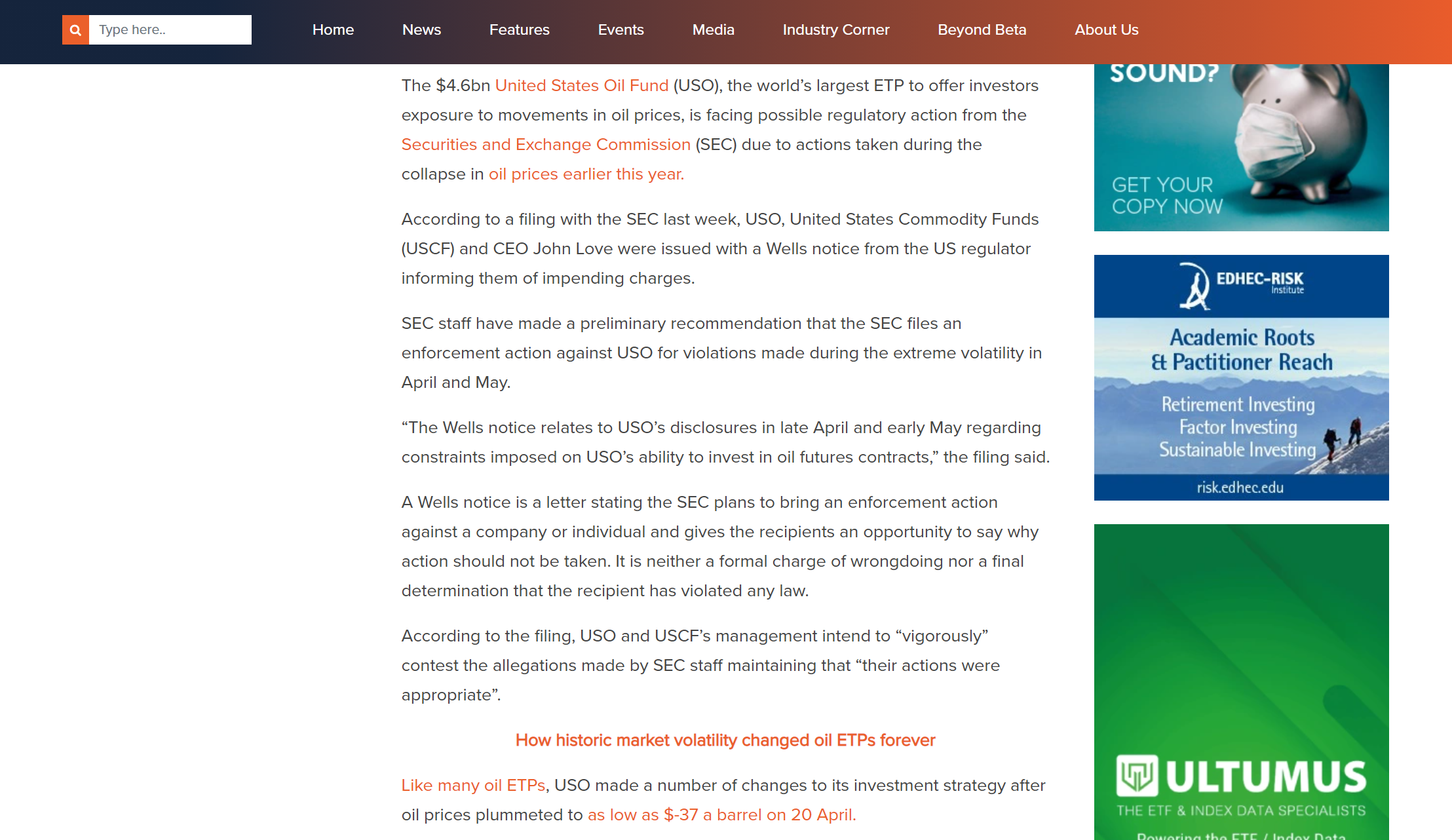Open the Events menu item
The image size is (1452, 840).
point(621,29)
